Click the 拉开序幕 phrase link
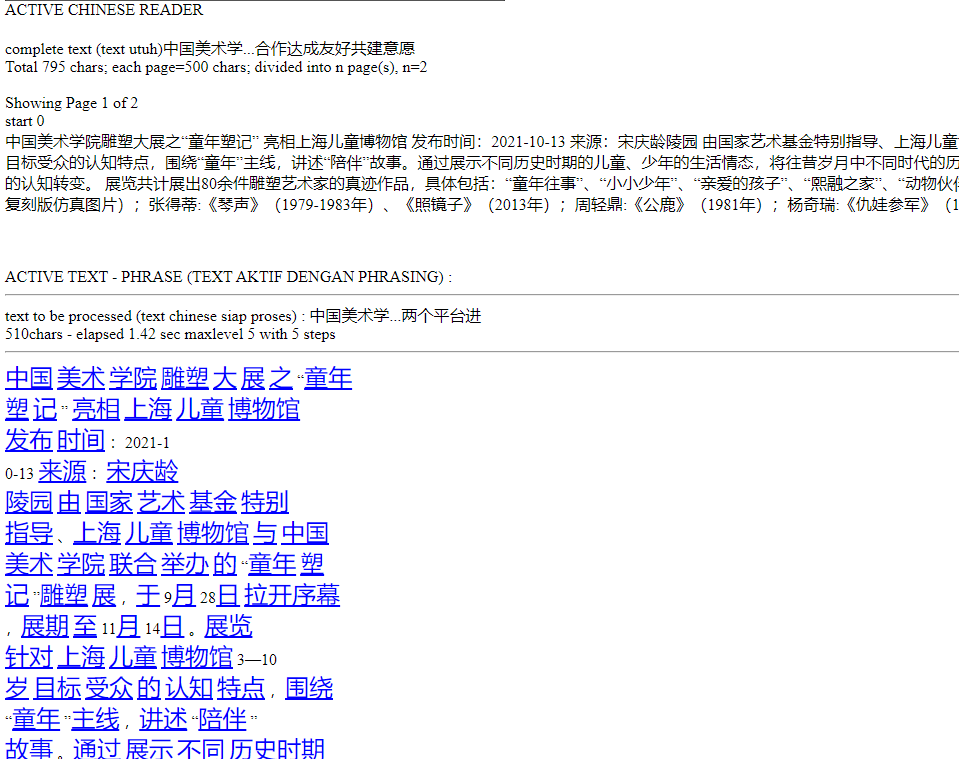 click(x=292, y=595)
